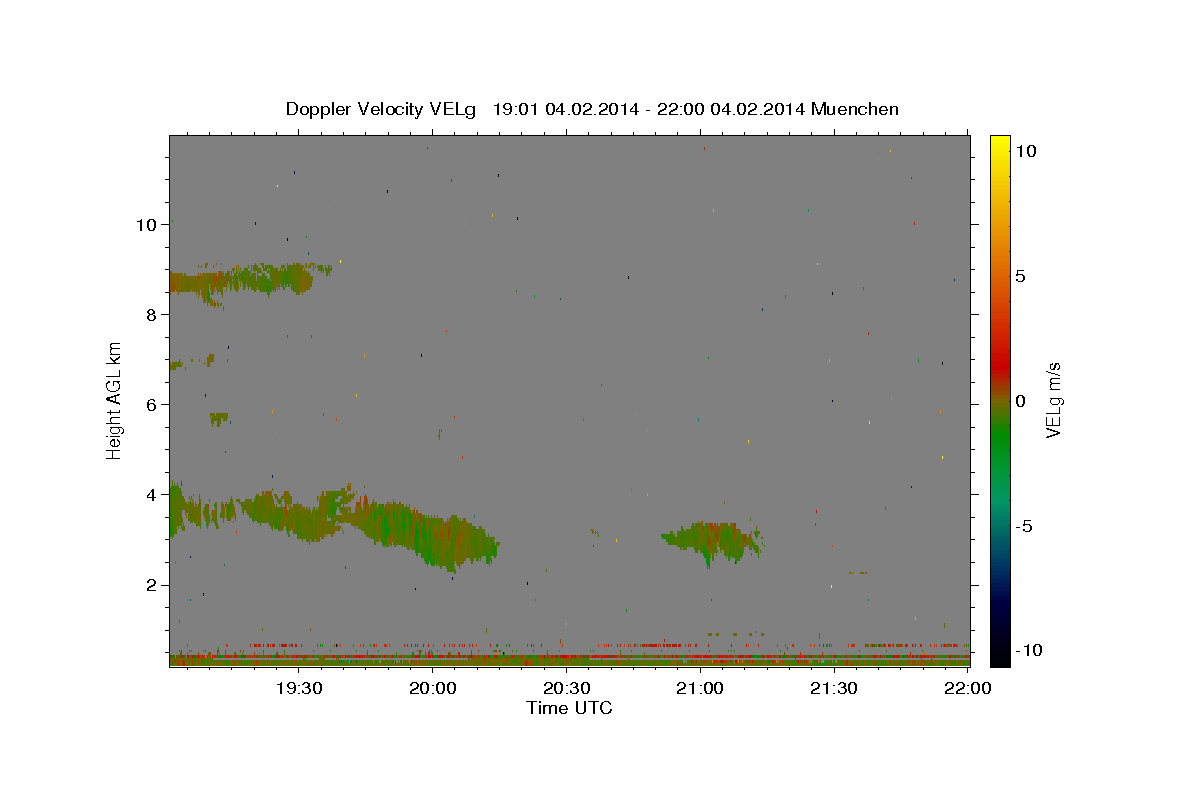The height and width of the screenshot is (800, 1200).
Task: Click the small cloud echo near 21:00
Action: click(x=712, y=541)
